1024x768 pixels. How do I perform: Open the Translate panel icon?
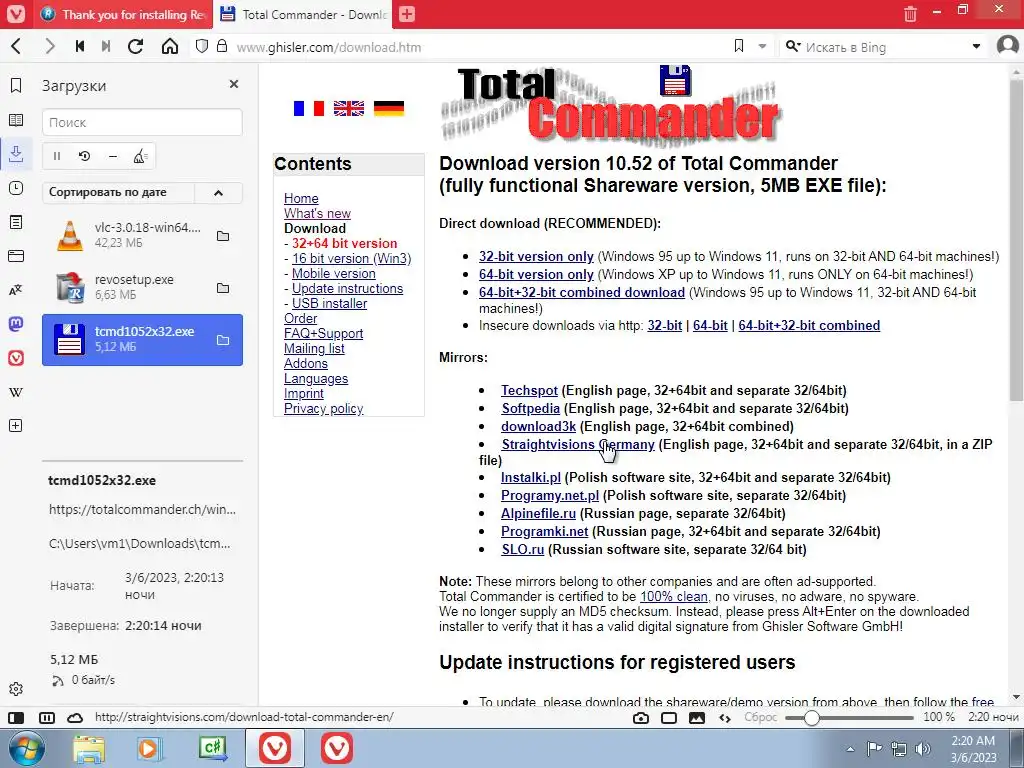pyautogui.click(x=16, y=290)
